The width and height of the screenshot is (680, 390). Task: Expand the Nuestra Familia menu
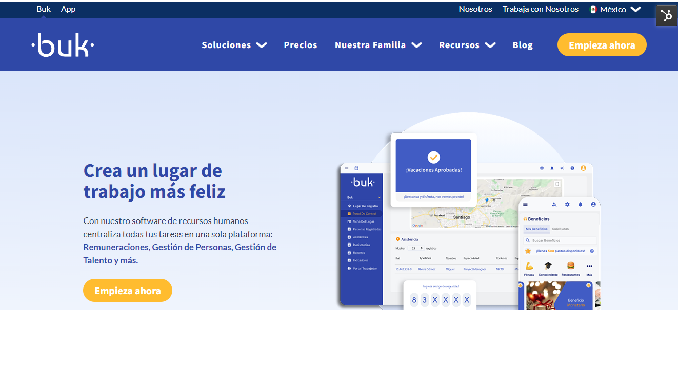(x=378, y=45)
